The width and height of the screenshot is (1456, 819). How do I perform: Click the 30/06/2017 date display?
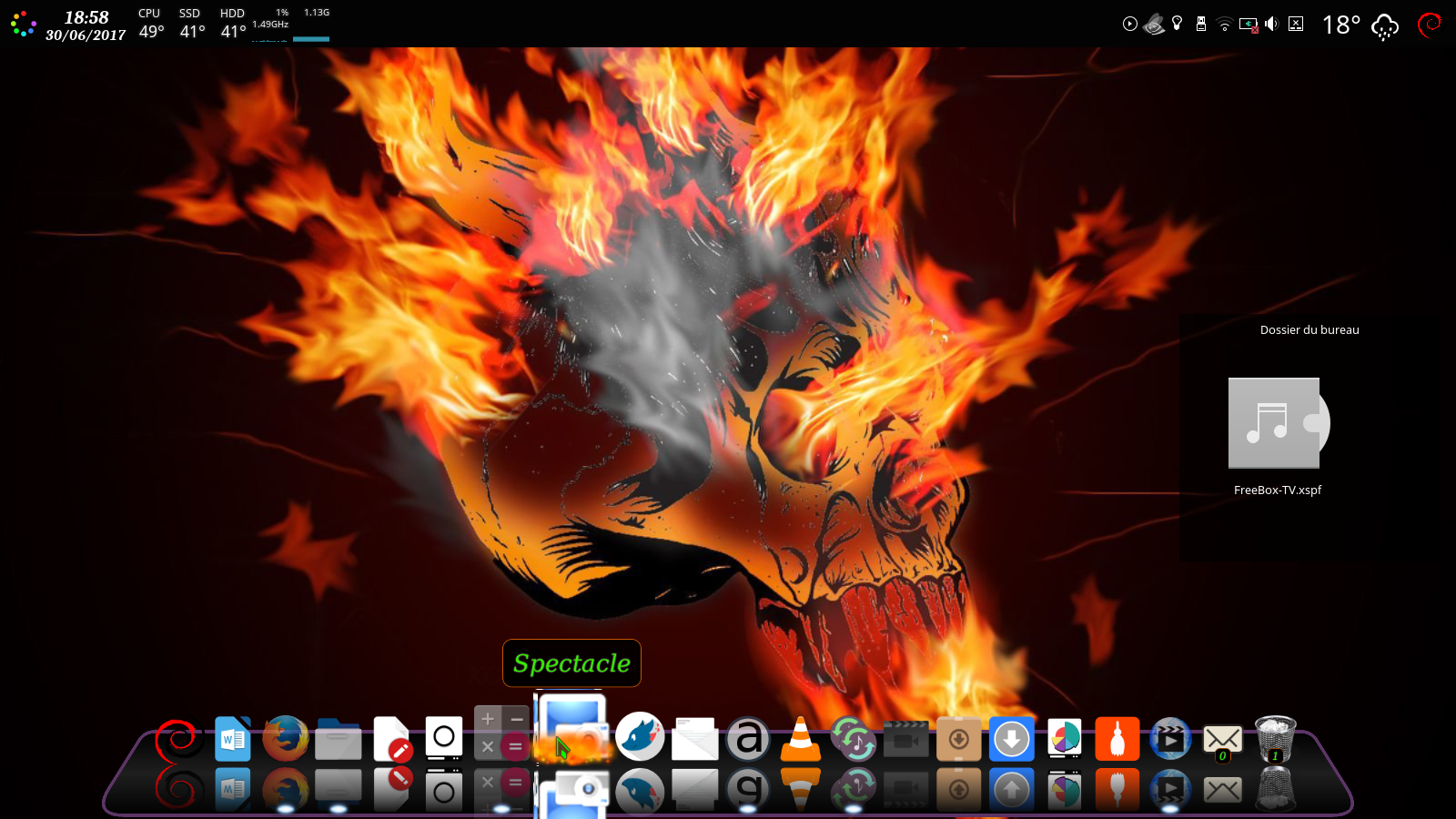click(x=86, y=35)
